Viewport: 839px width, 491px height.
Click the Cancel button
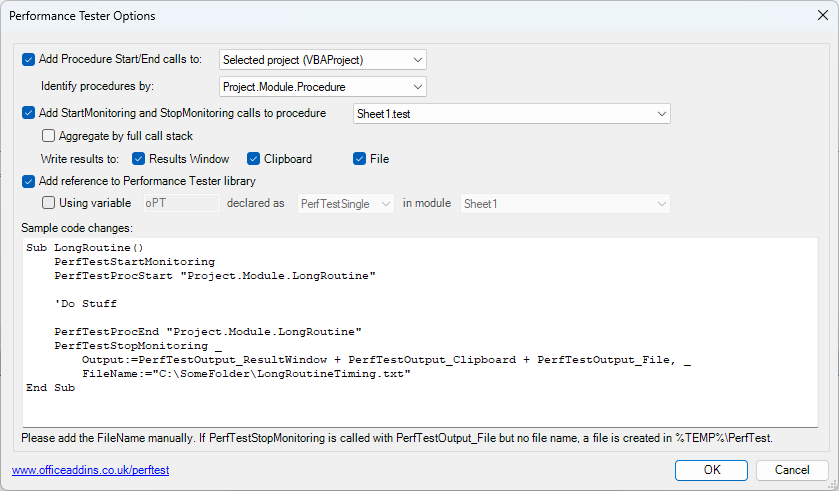click(791, 470)
